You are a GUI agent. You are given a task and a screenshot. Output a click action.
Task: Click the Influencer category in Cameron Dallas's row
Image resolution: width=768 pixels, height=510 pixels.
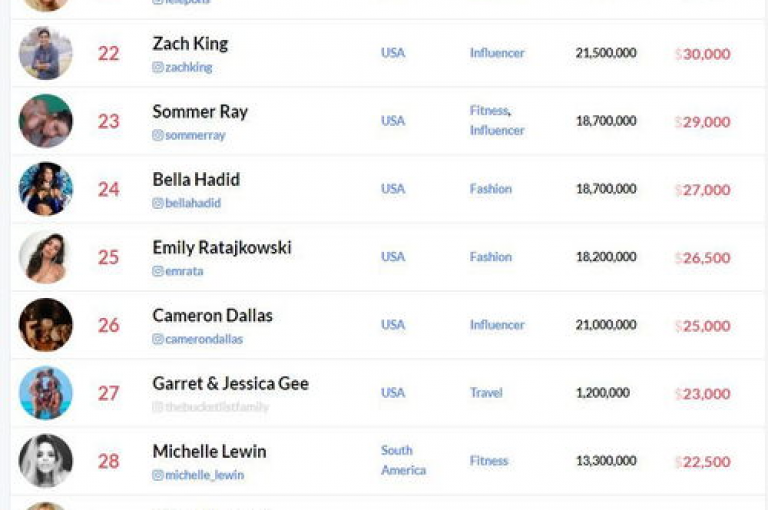click(497, 325)
